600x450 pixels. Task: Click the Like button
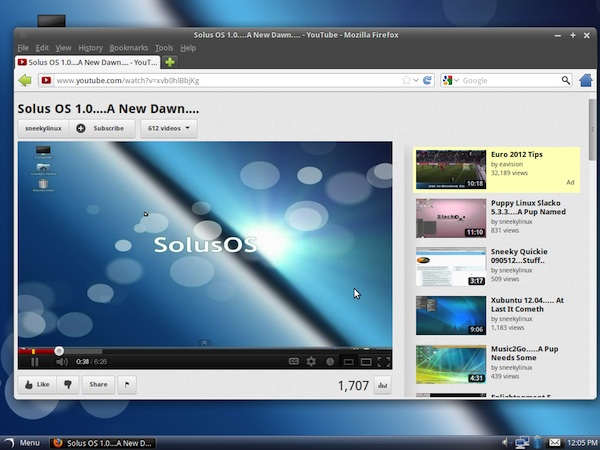[37, 385]
